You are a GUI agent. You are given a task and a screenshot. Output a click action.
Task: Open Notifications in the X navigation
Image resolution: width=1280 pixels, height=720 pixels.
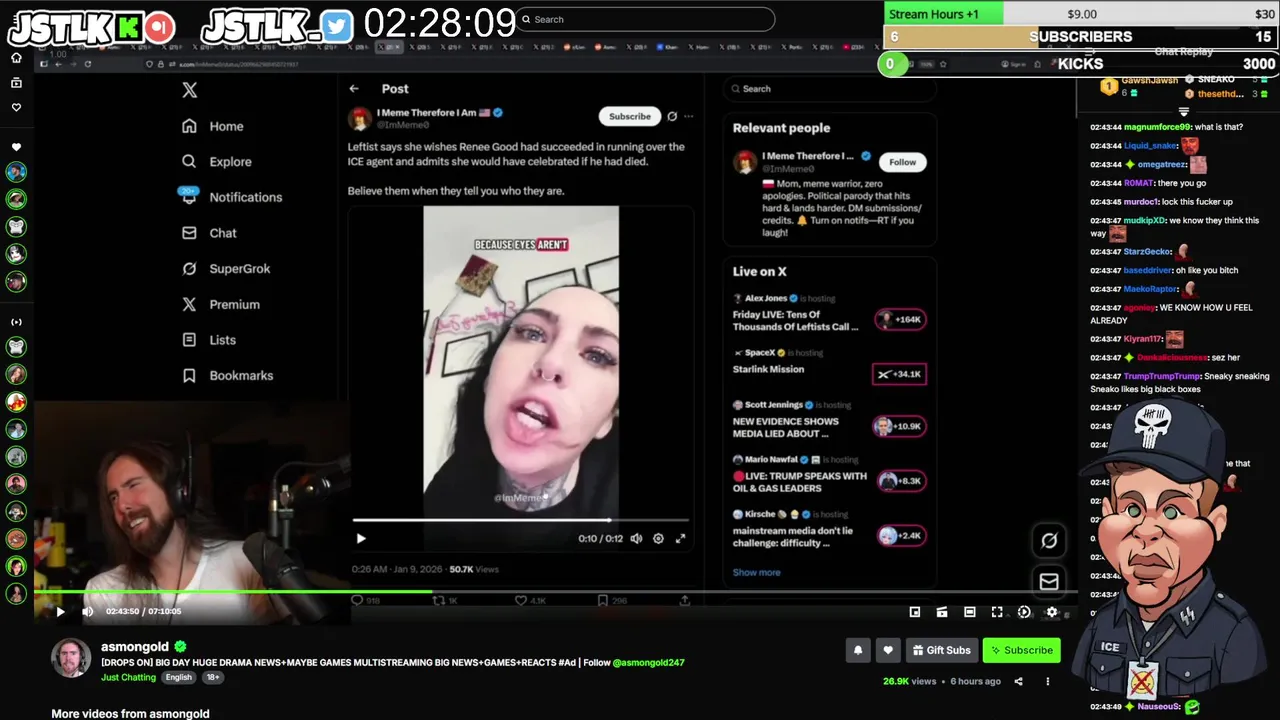[x=232, y=197]
